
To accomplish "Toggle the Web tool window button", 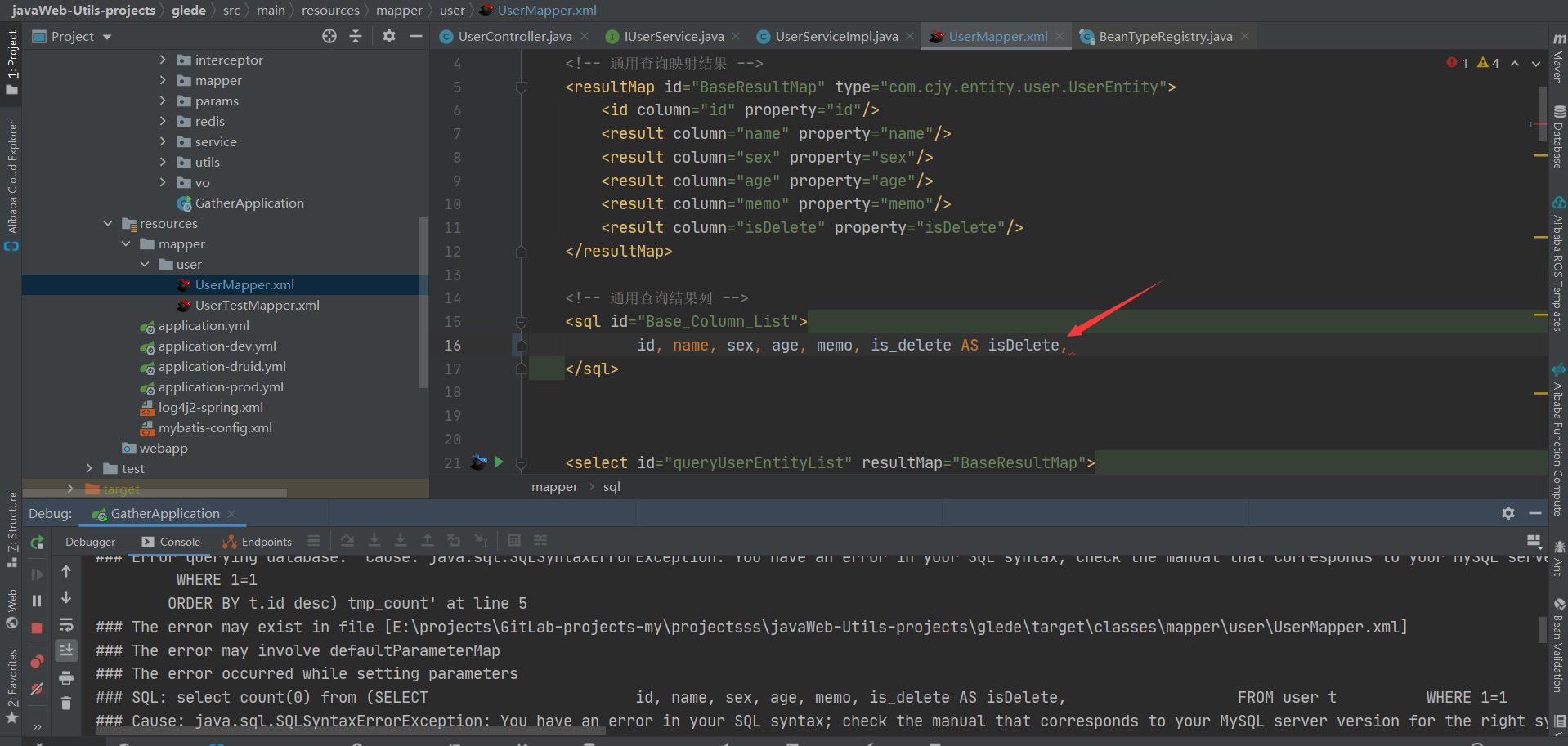I will click(x=11, y=610).
